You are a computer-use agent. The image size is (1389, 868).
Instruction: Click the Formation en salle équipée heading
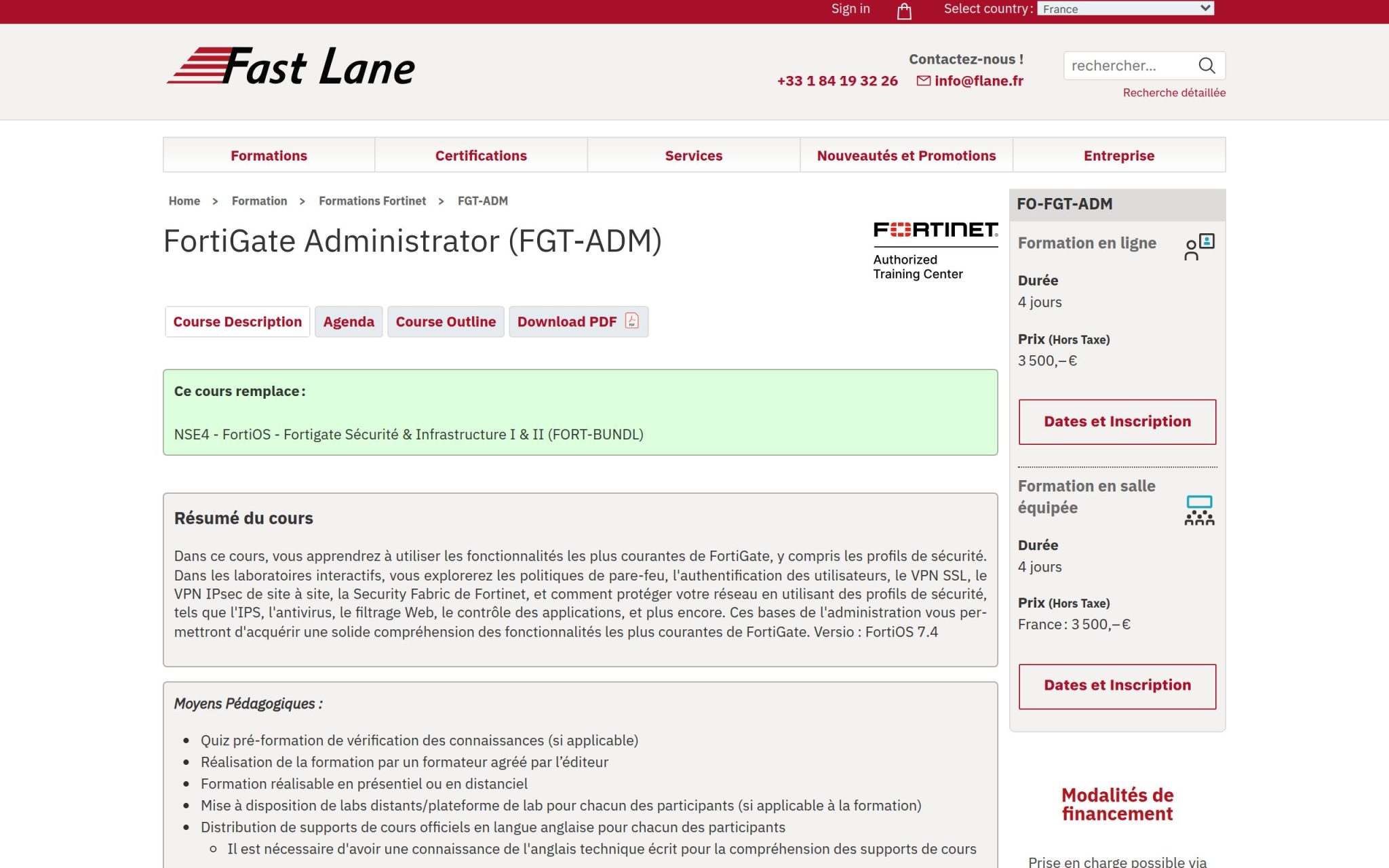click(x=1087, y=496)
